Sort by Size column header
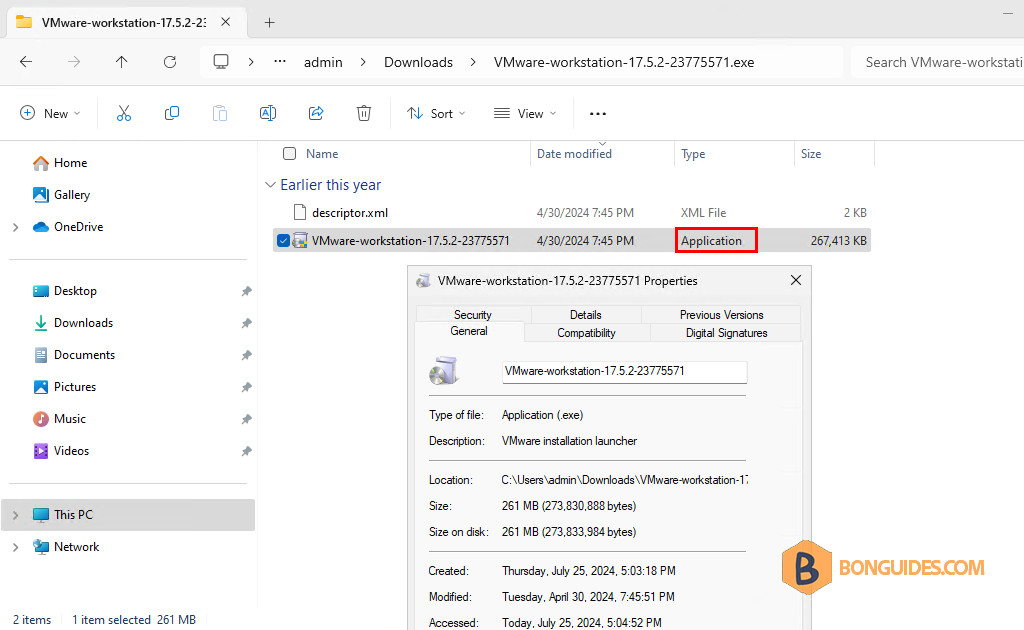Screen dimensions: 1024x630 810,153
